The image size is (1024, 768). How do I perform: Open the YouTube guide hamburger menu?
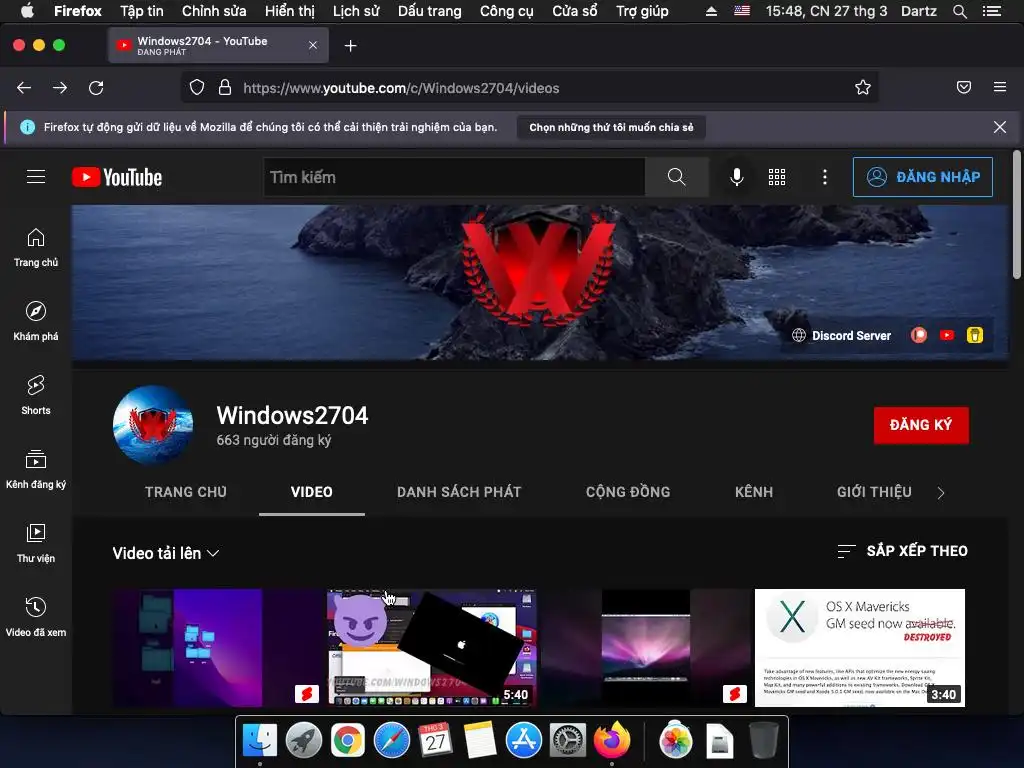tap(36, 176)
